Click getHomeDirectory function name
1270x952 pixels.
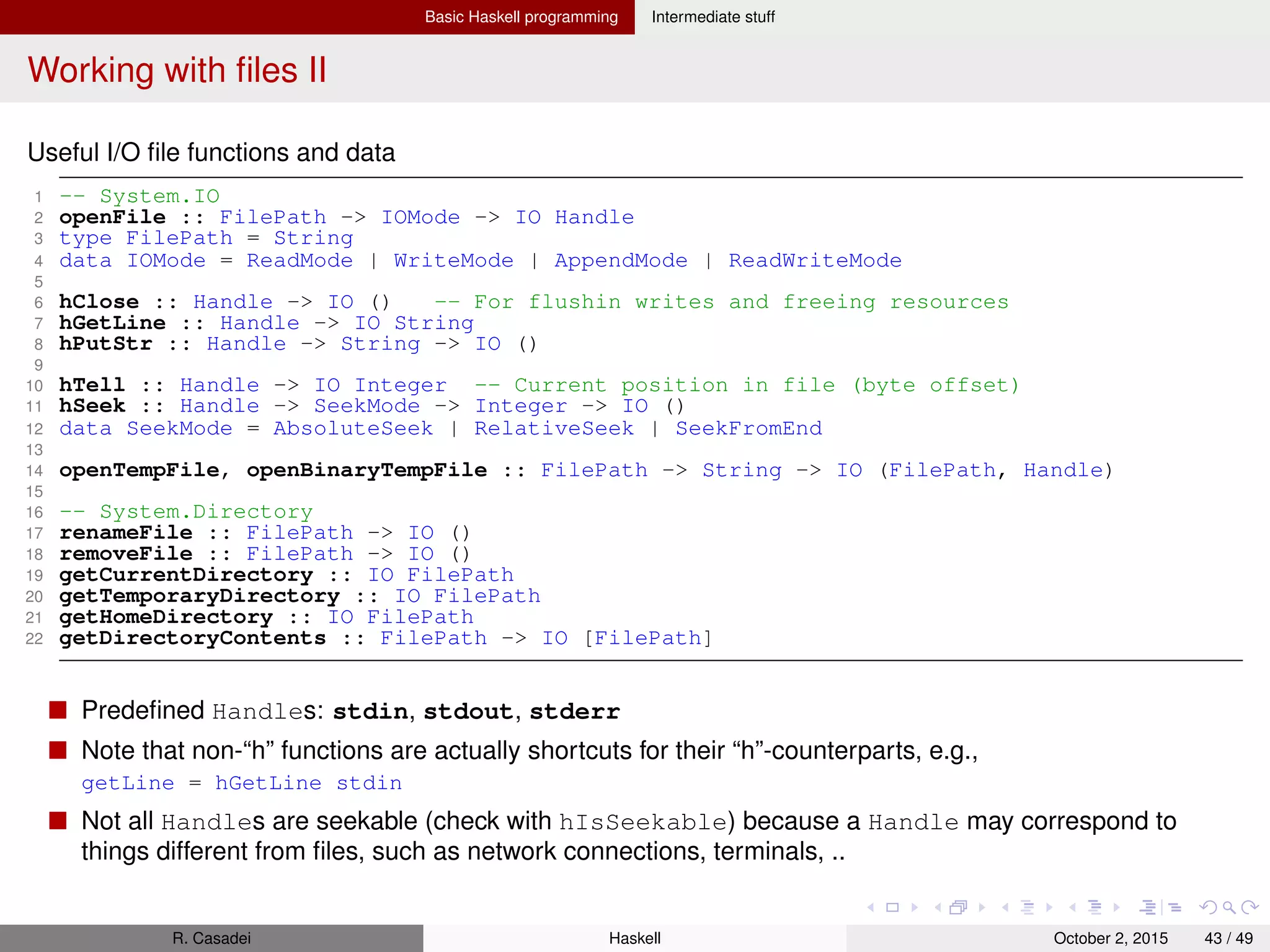click(x=166, y=617)
